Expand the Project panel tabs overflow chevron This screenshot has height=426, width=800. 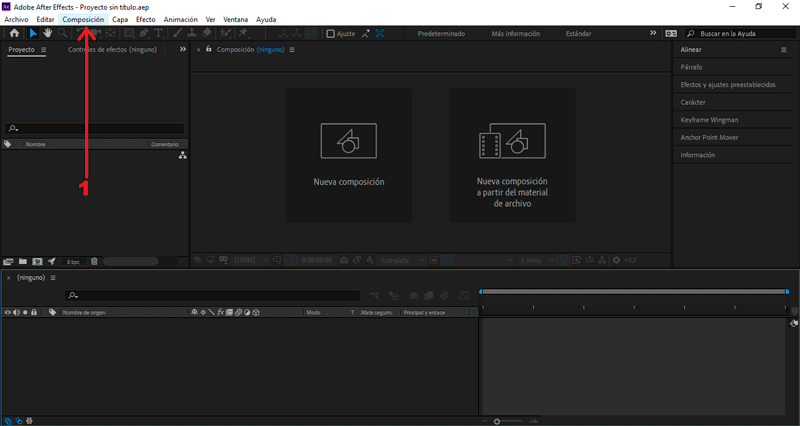click(x=183, y=49)
